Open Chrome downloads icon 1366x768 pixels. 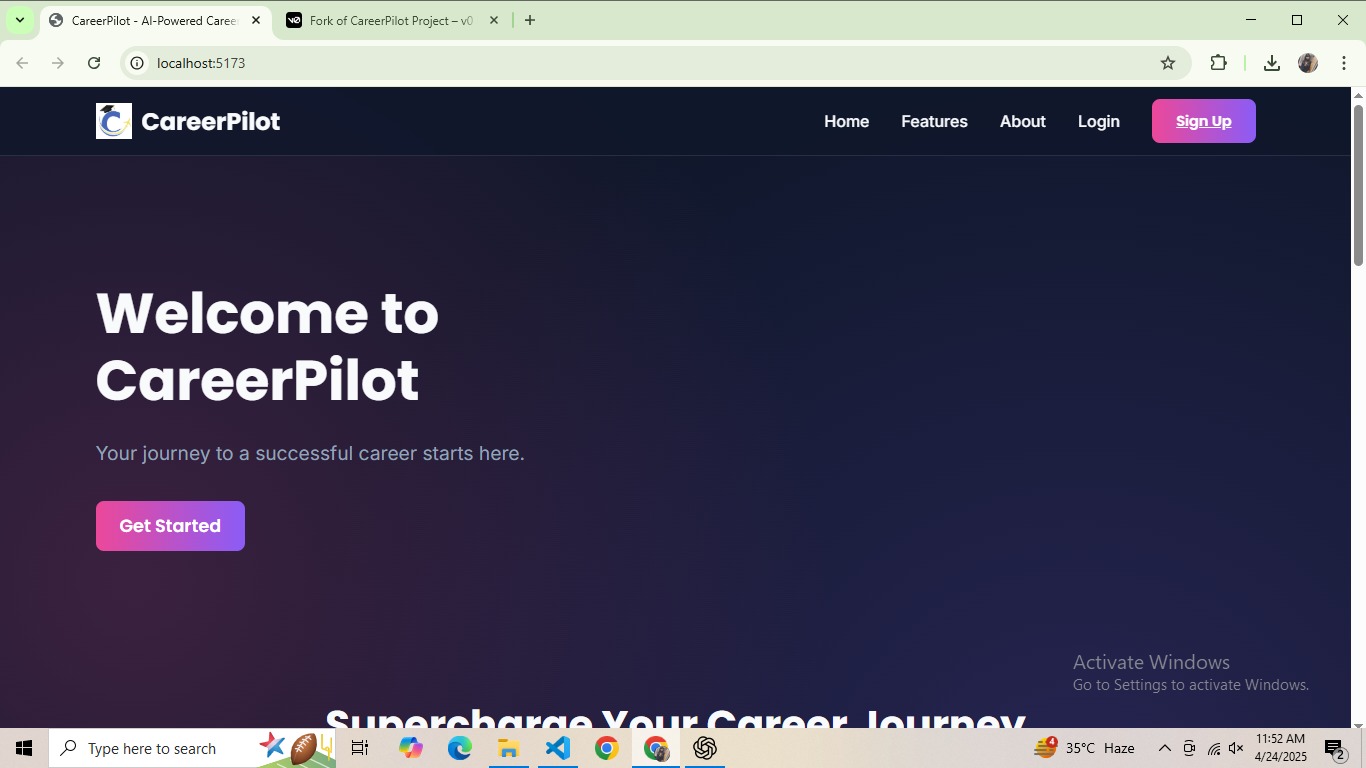click(1272, 63)
